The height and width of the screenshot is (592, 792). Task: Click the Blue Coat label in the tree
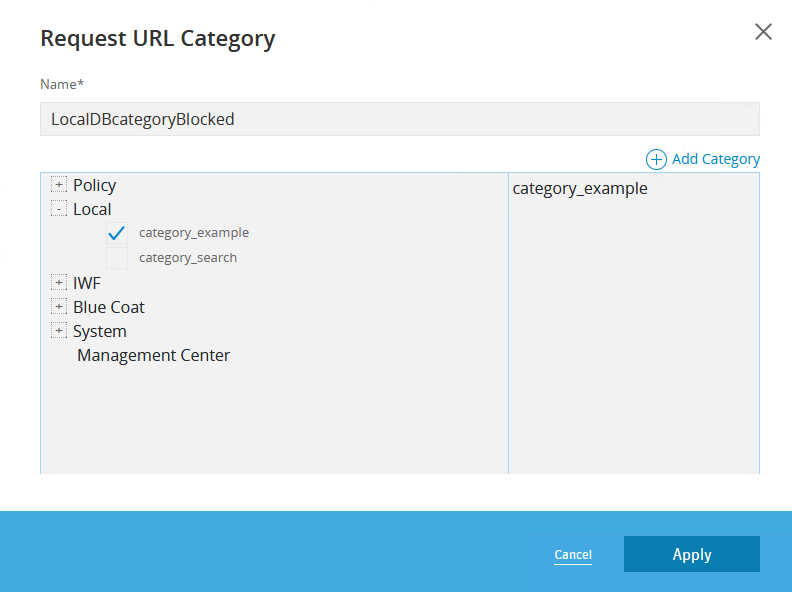[108, 307]
